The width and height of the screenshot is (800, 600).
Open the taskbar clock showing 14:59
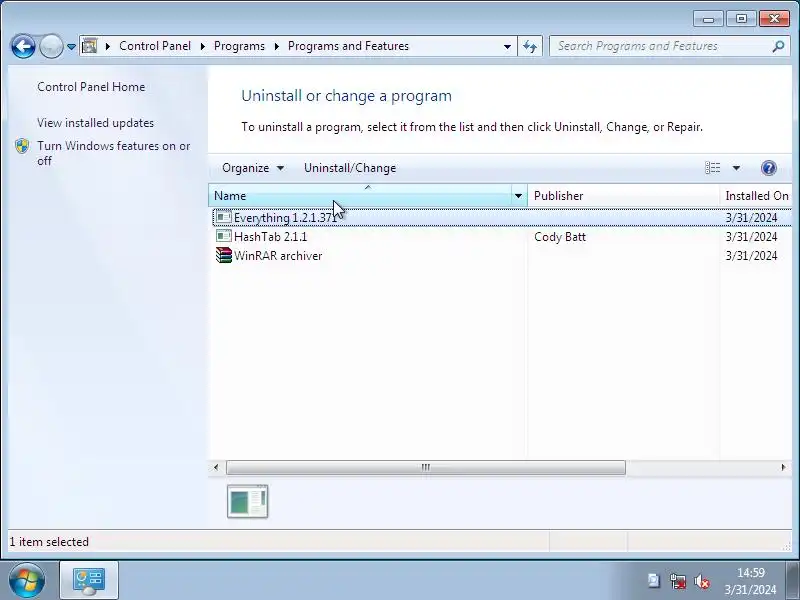tap(751, 581)
